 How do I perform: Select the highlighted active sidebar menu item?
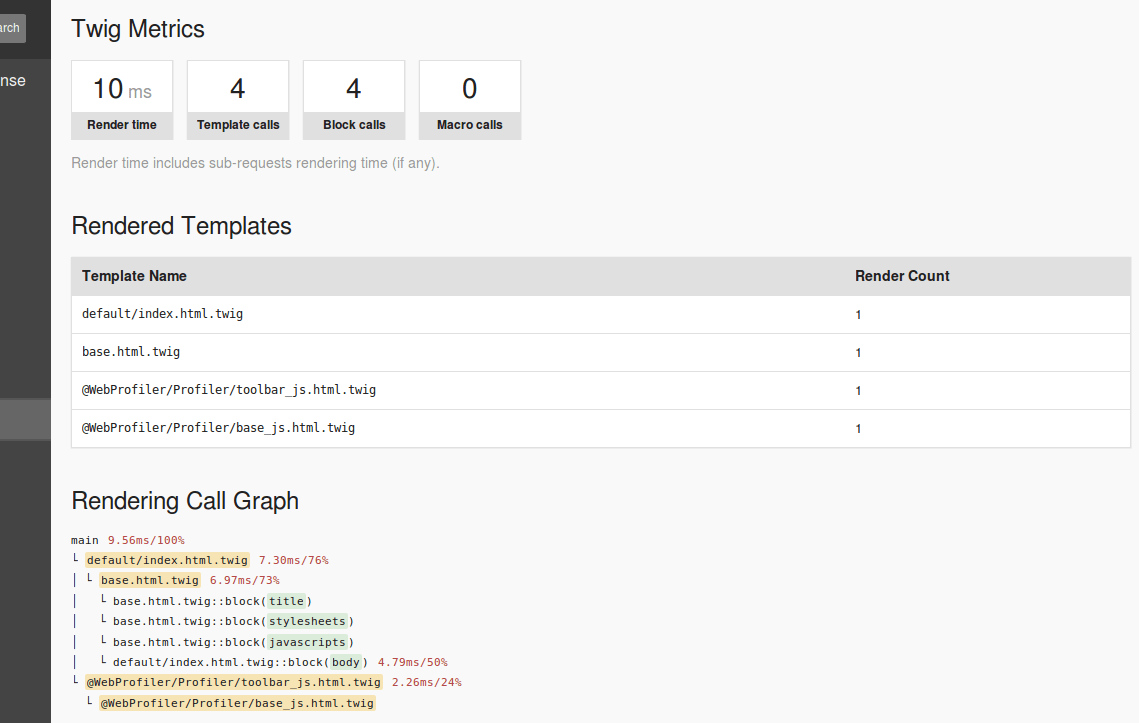pos(25,420)
